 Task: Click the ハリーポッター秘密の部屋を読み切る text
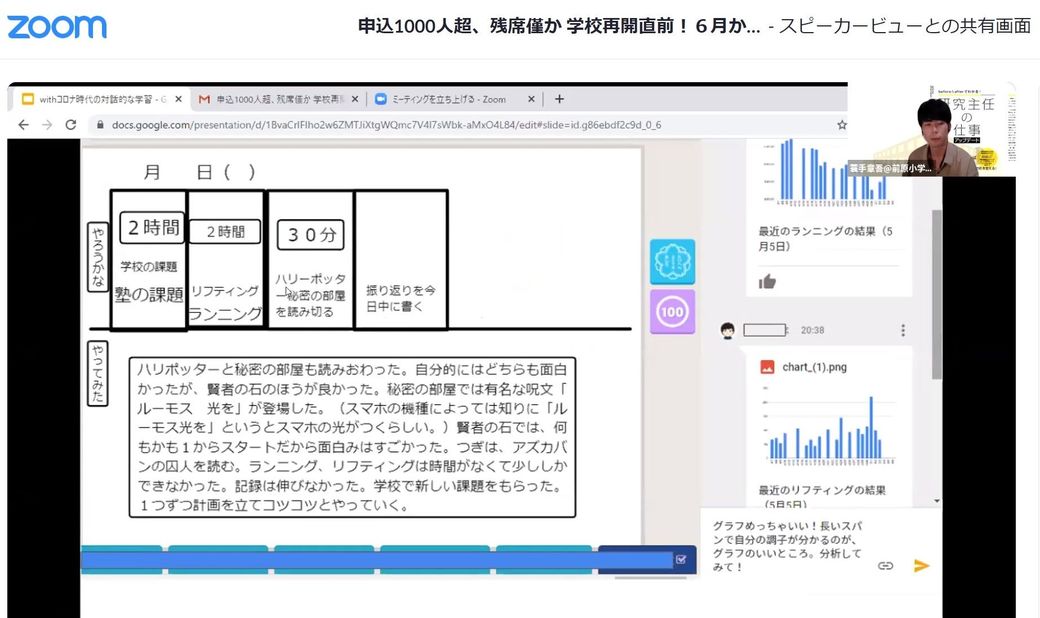tap(310, 295)
